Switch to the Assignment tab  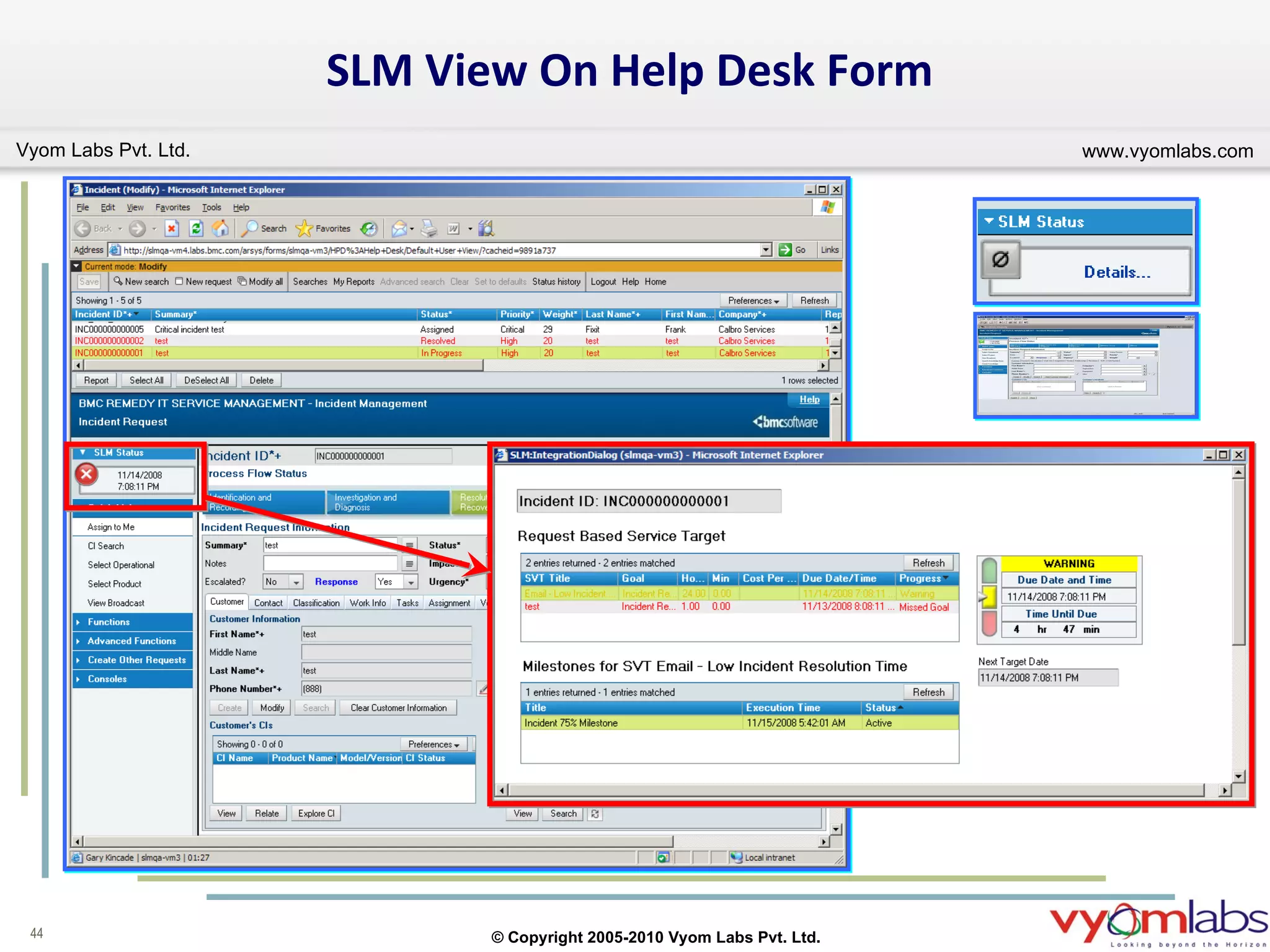pos(450,603)
